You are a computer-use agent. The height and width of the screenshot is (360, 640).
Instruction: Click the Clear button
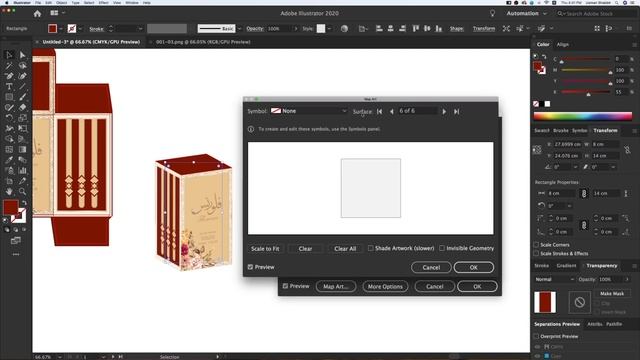(305, 249)
